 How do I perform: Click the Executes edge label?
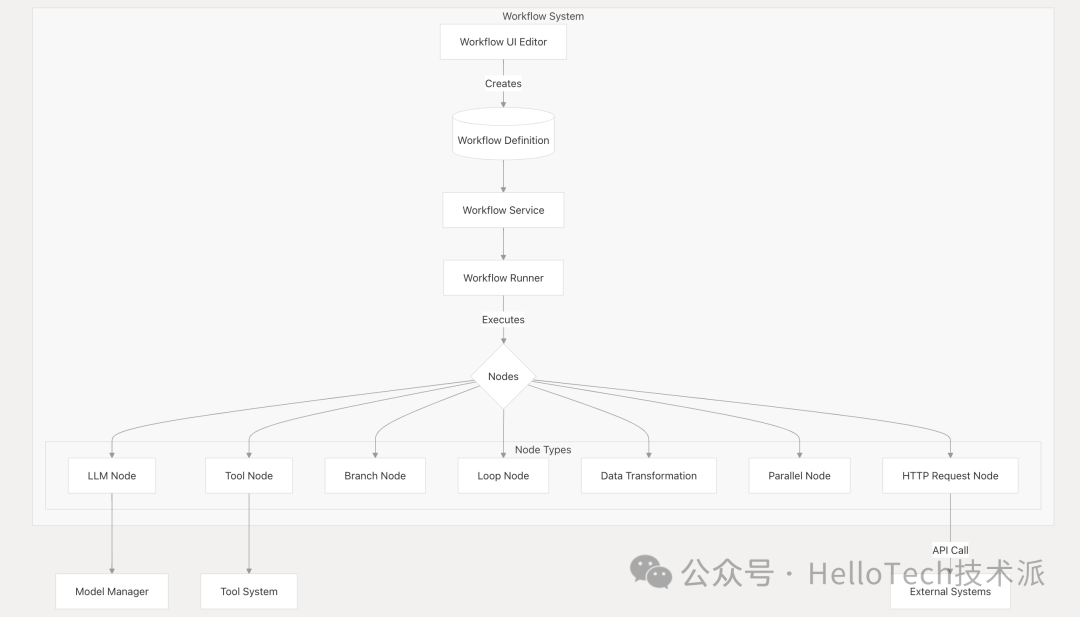point(503,320)
